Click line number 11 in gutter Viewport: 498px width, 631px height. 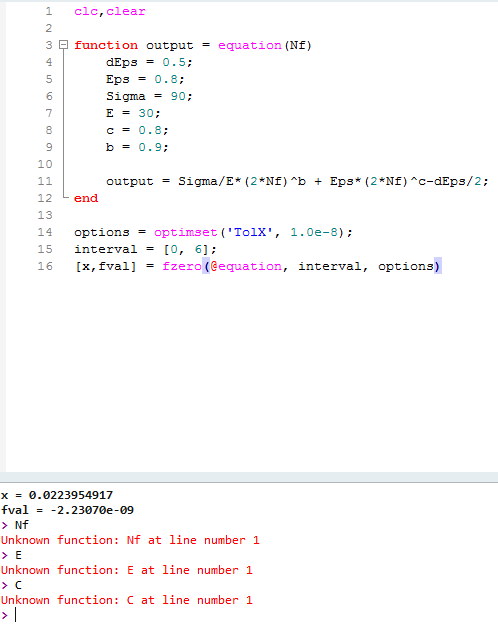pyautogui.click(x=45, y=181)
